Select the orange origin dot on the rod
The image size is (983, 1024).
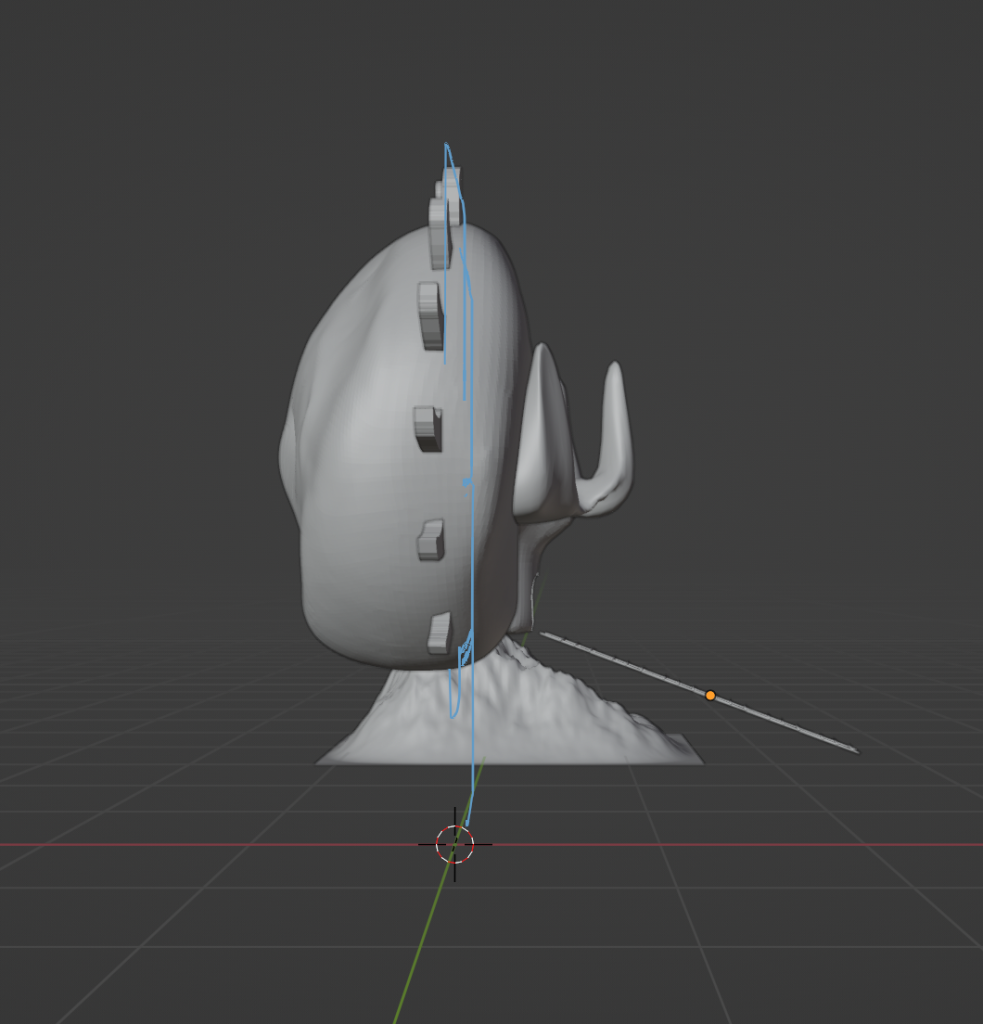(710, 695)
